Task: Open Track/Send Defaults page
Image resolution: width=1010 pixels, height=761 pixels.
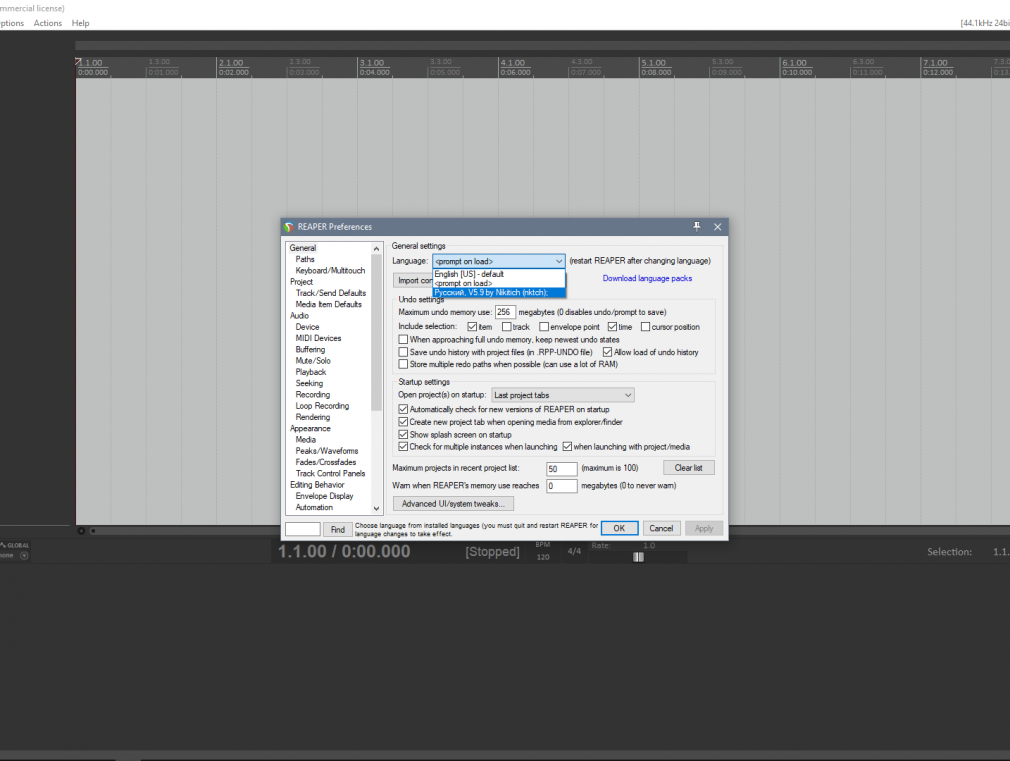Action: pos(330,293)
